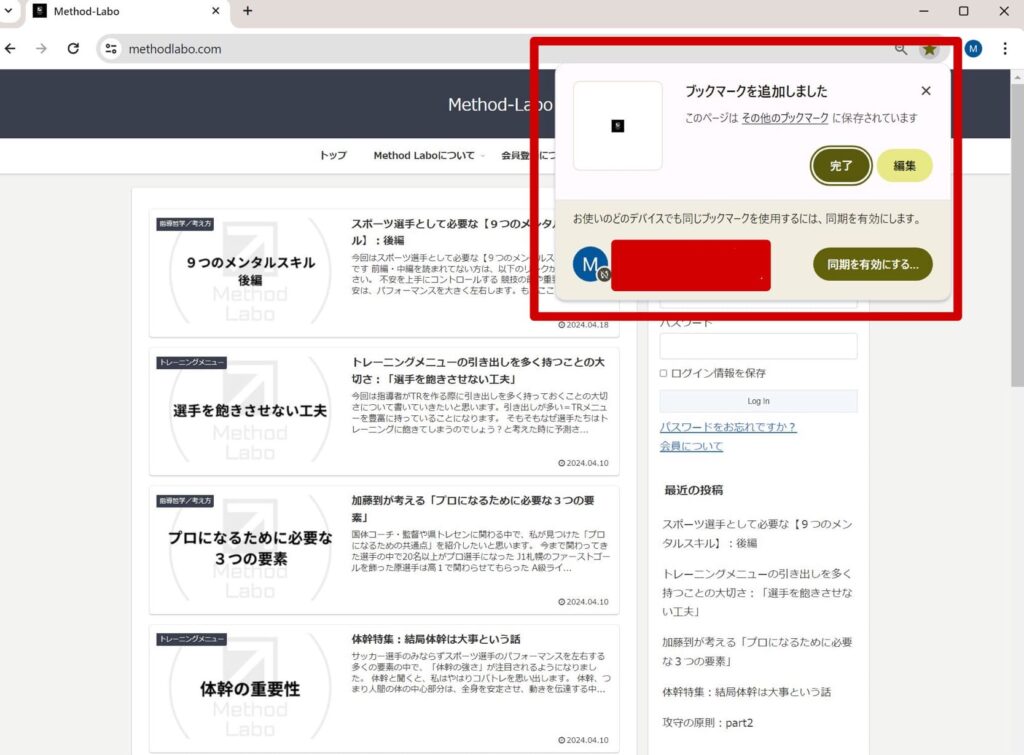Click the password input field
The image size is (1024, 755).
(x=758, y=346)
